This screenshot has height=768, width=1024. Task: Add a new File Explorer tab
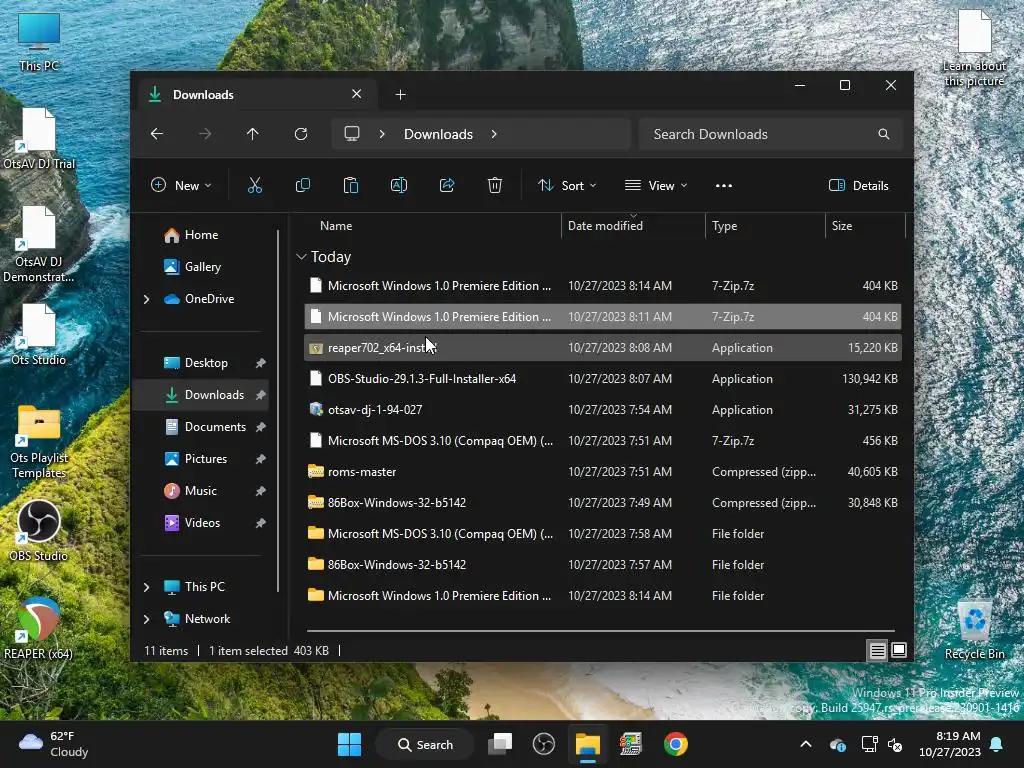(x=400, y=95)
